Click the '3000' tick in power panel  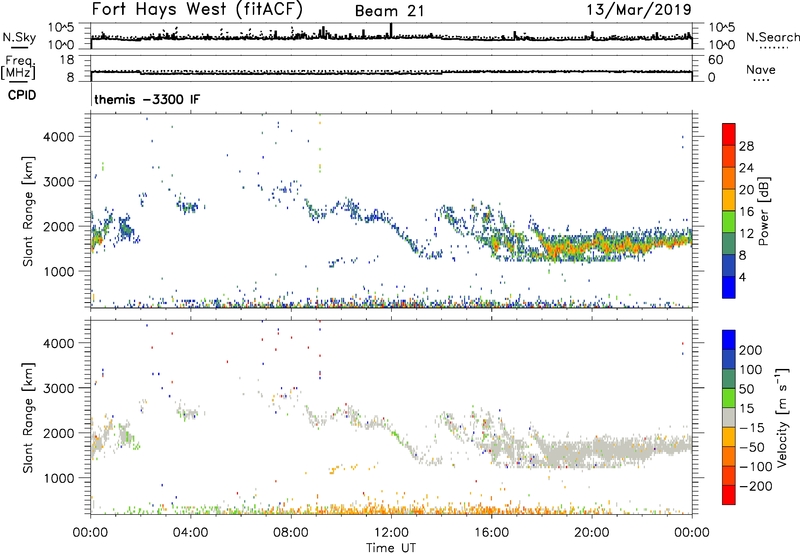pyautogui.click(x=58, y=182)
